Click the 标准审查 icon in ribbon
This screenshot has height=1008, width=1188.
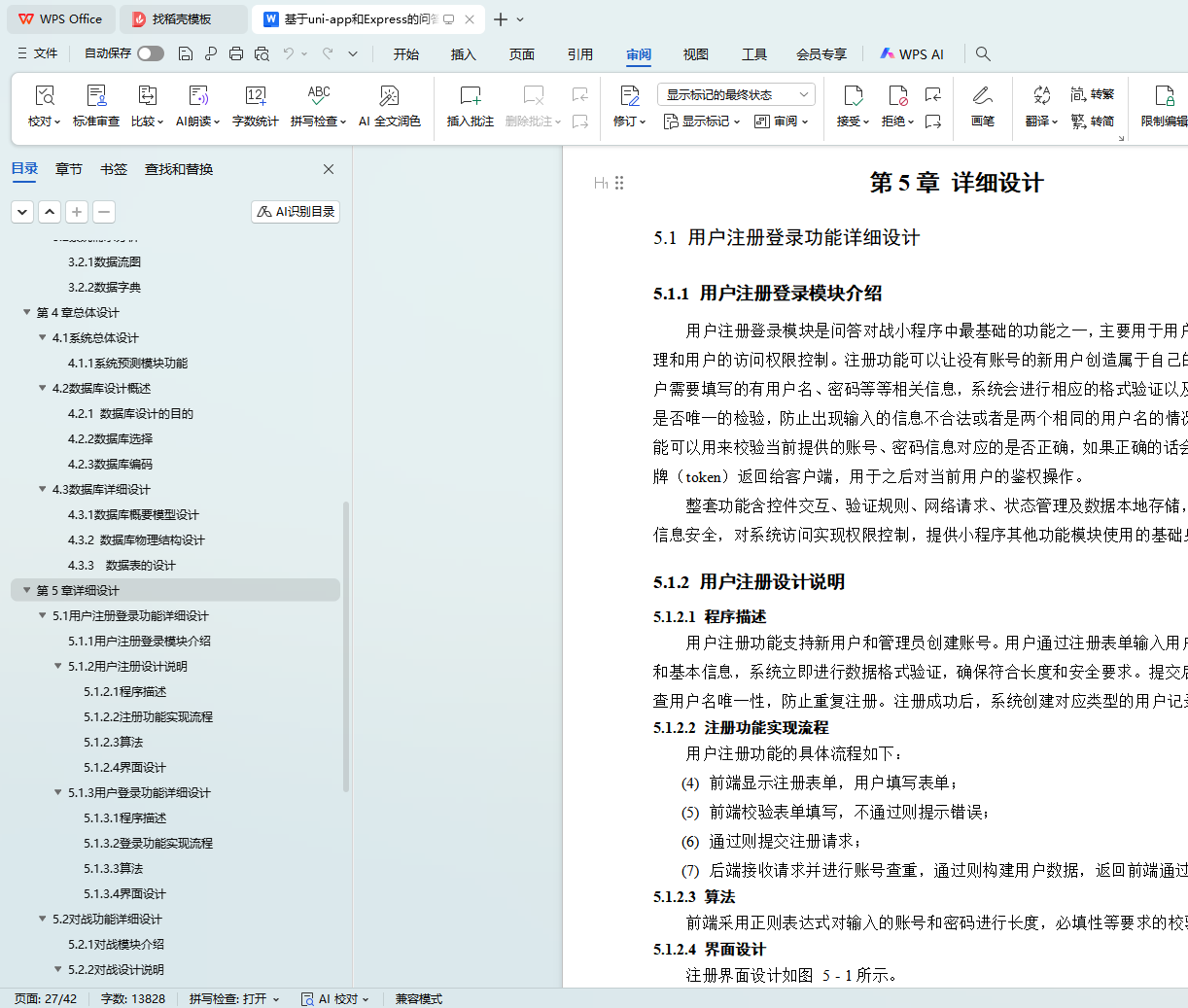pos(96,96)
